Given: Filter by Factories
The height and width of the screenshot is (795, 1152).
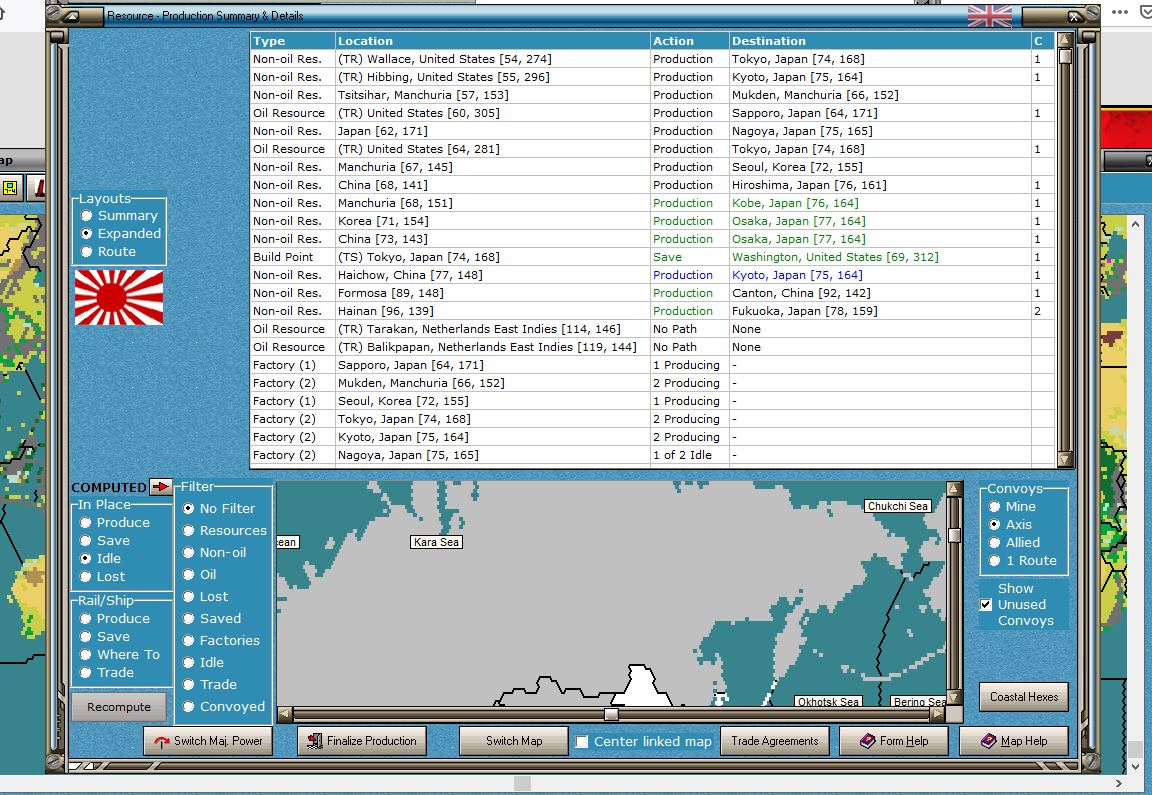Looking at the screenshot, I should pyautogui.click(x=189, y=641).
